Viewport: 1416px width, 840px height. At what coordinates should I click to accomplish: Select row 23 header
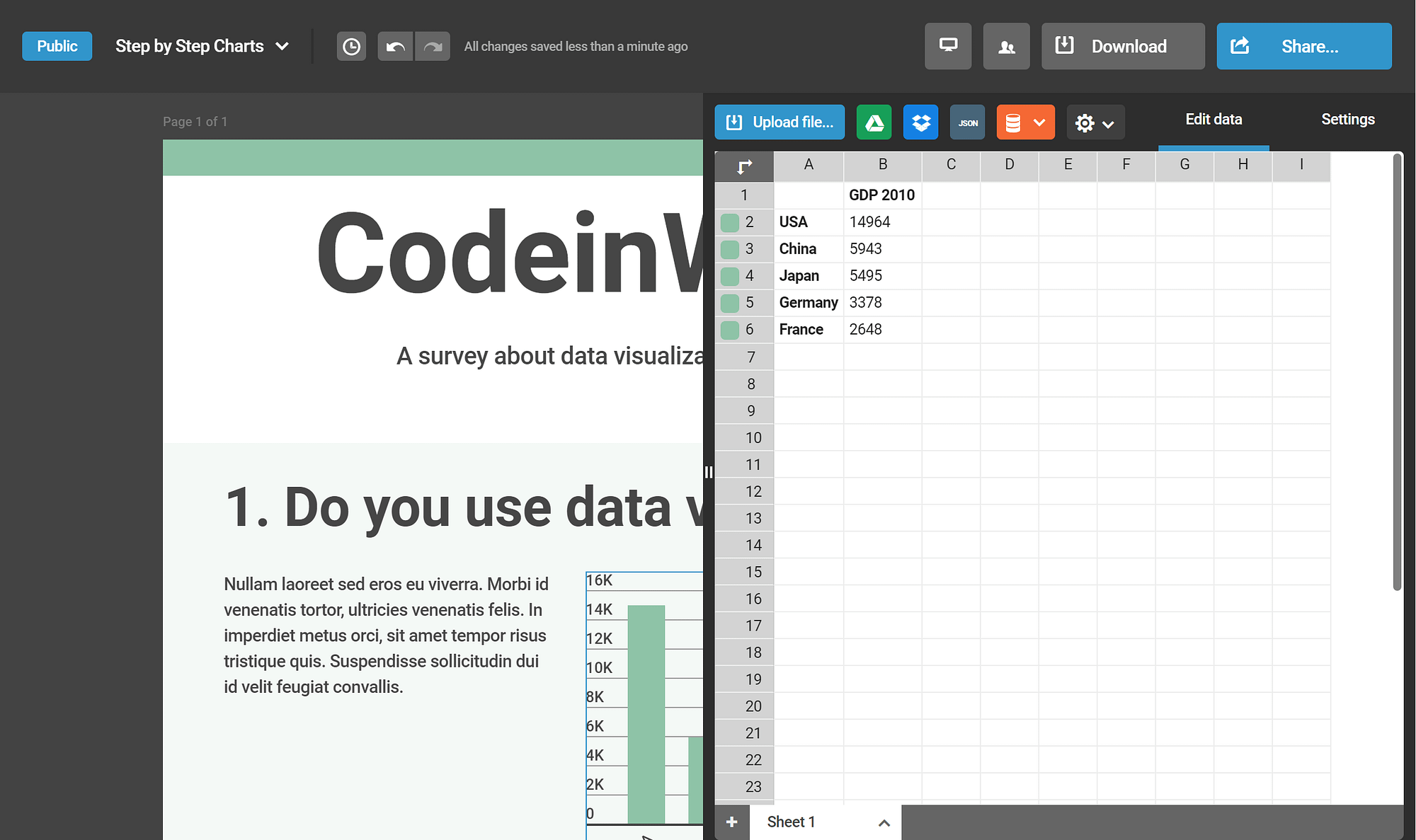coord(744,787)
